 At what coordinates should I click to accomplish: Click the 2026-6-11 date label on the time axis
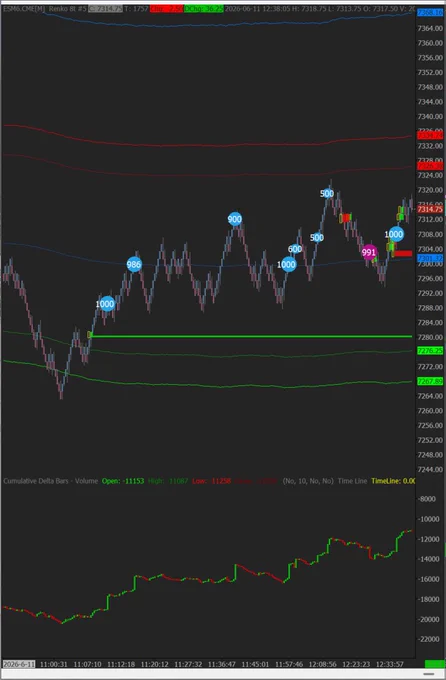tap(19, 664)
